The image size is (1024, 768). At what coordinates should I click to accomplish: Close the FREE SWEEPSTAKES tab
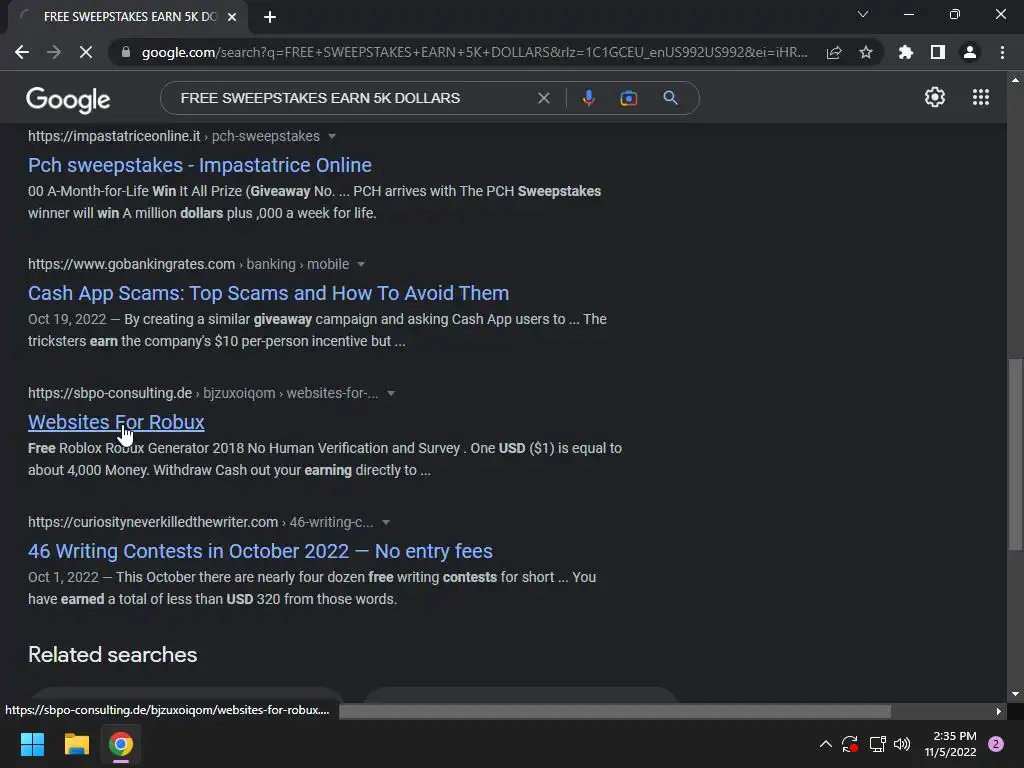(232, 17)
